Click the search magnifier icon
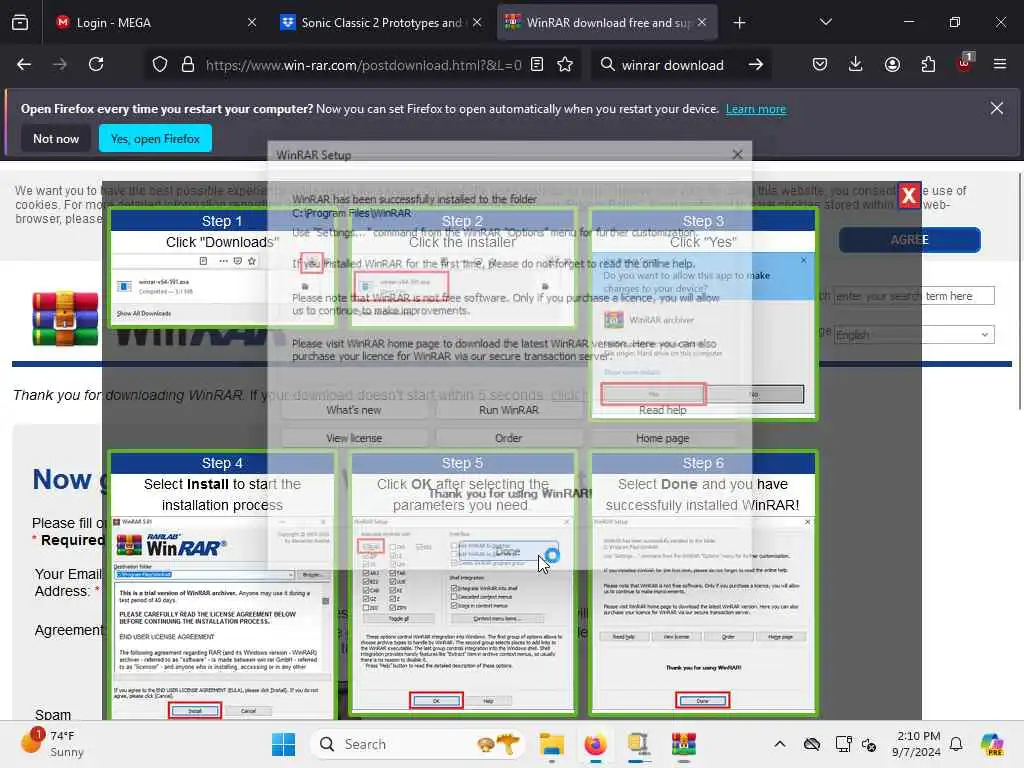Viewport: 1024px width, 768px height. pos(607,65)
